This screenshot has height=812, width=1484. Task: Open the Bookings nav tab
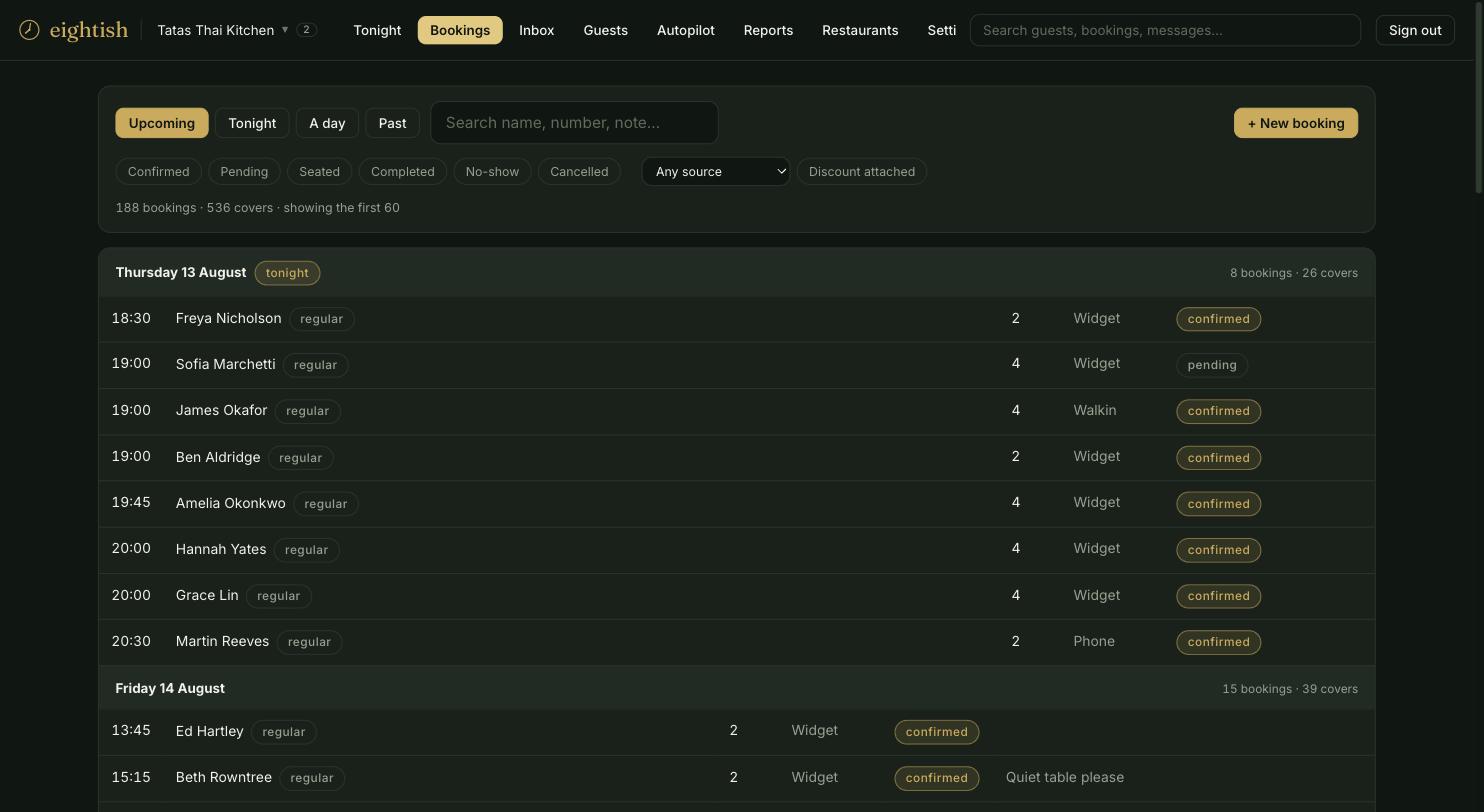point(460,30)
